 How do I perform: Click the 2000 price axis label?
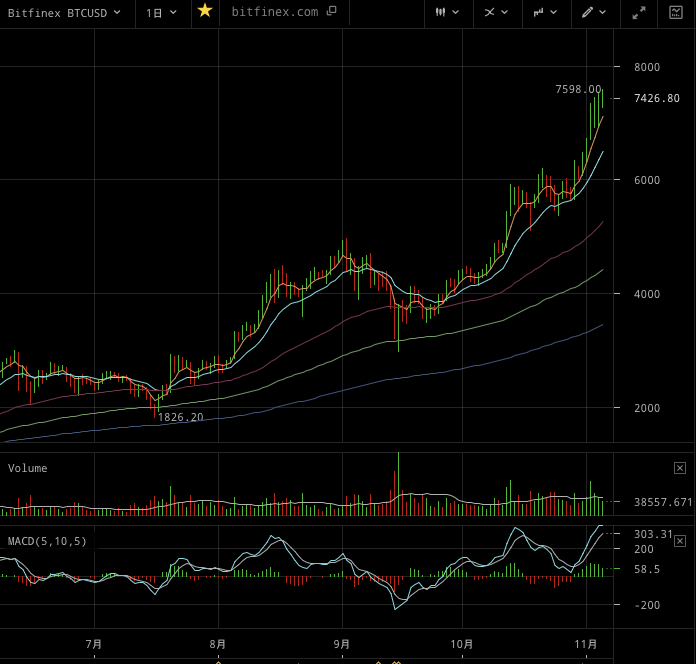coord(647,408)
